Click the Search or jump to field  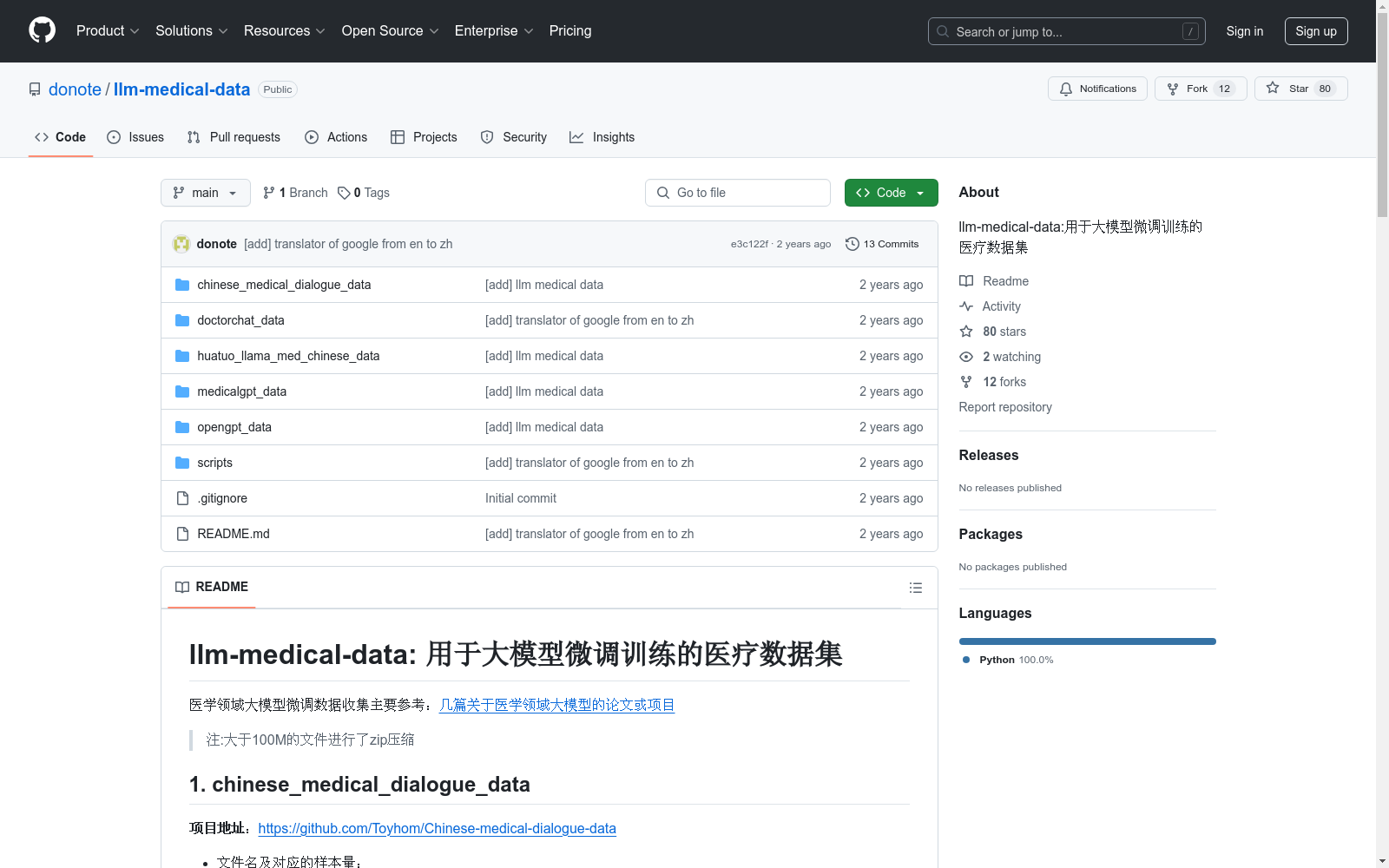1067,31
